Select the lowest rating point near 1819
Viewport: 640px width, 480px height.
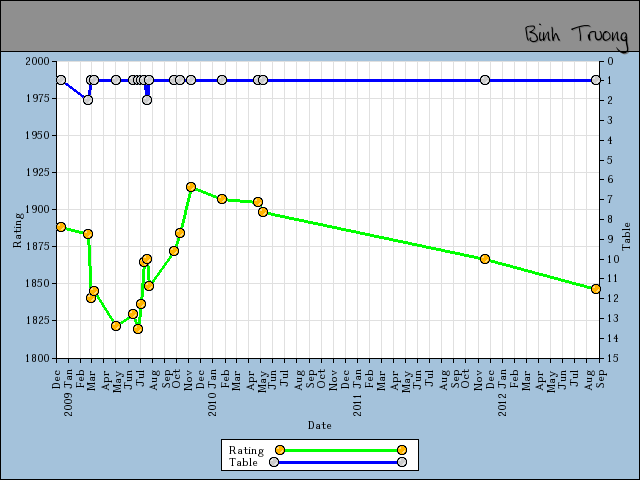point(138,329)
